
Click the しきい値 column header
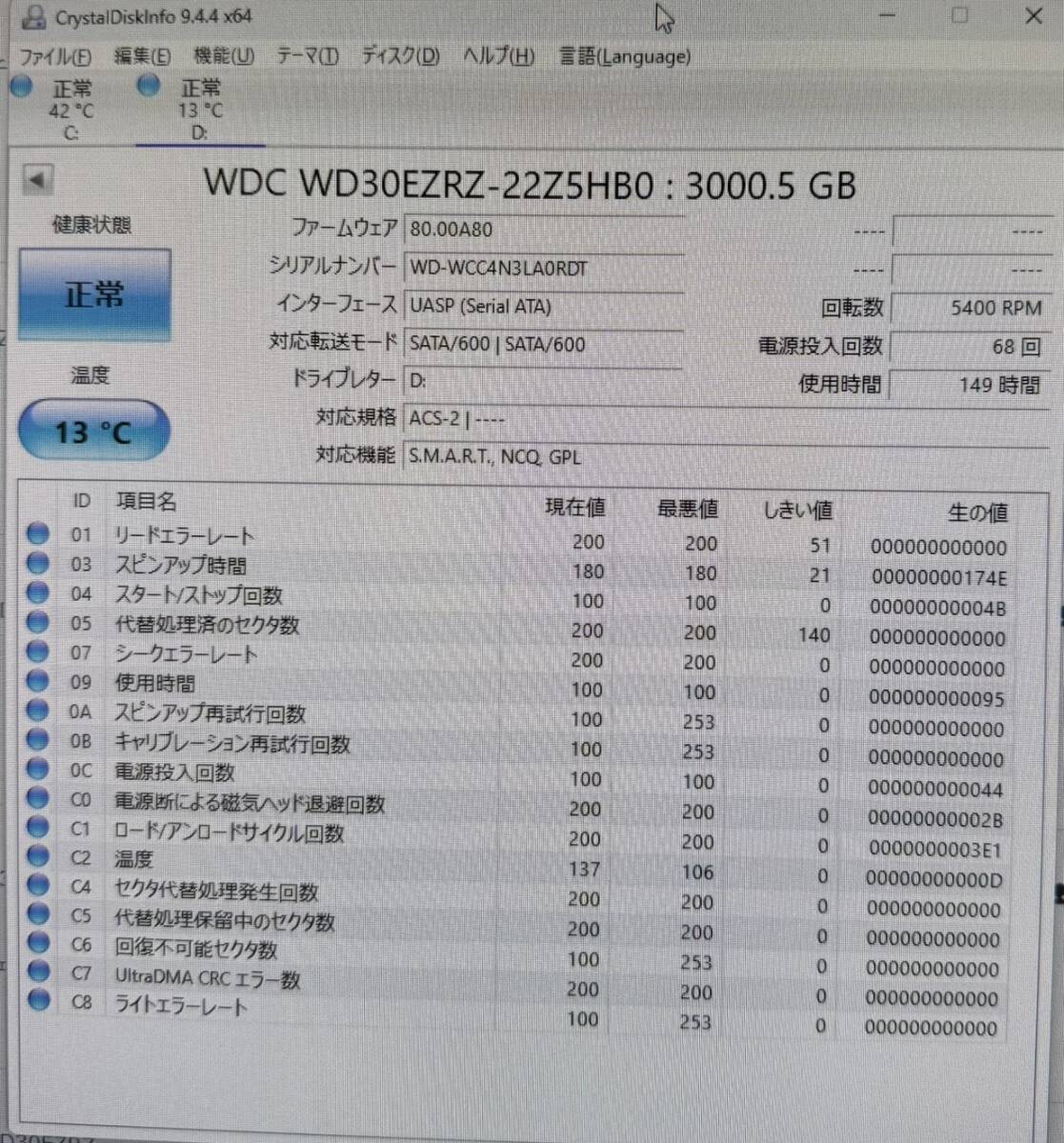point(798,511)
